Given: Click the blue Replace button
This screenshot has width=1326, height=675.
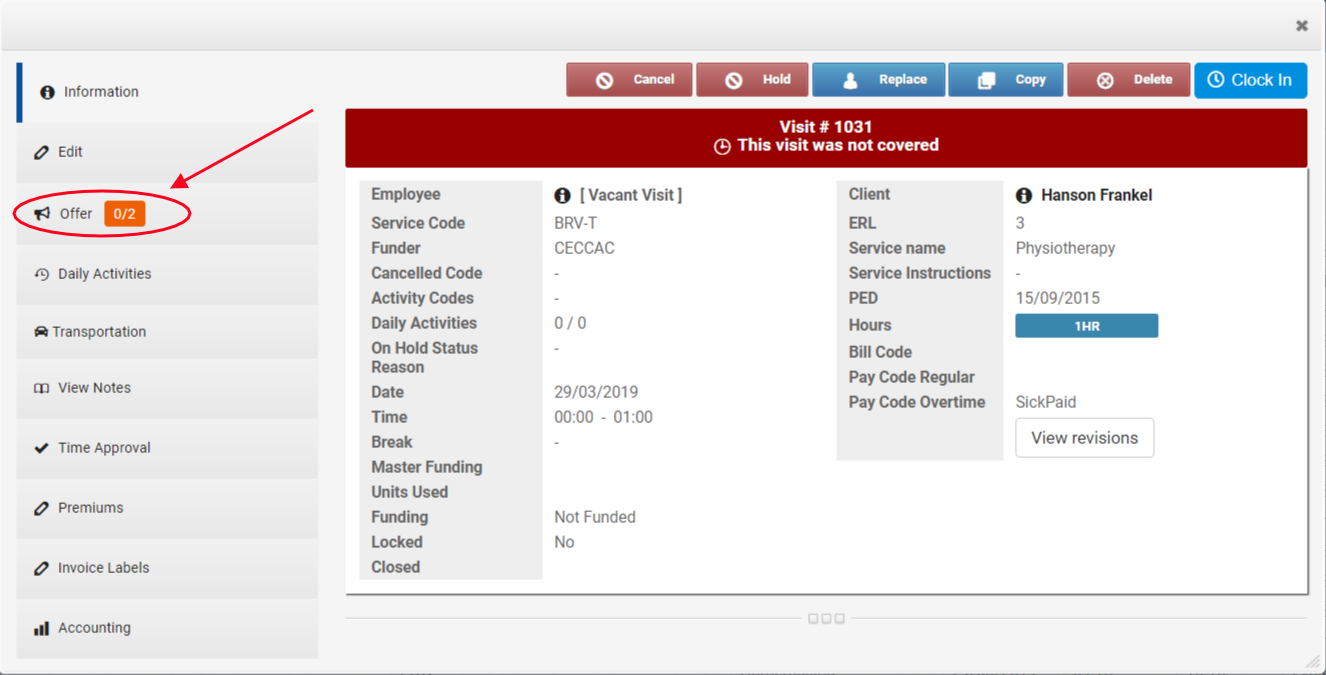Looking at the screenshot, I should pyautogui.click(x=879, y=80).
